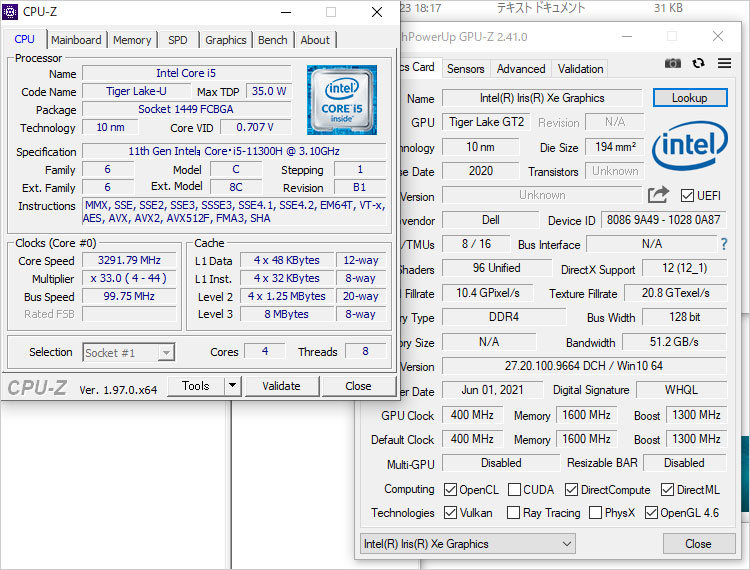Open the GPU-Z hamburger menu

724,63
